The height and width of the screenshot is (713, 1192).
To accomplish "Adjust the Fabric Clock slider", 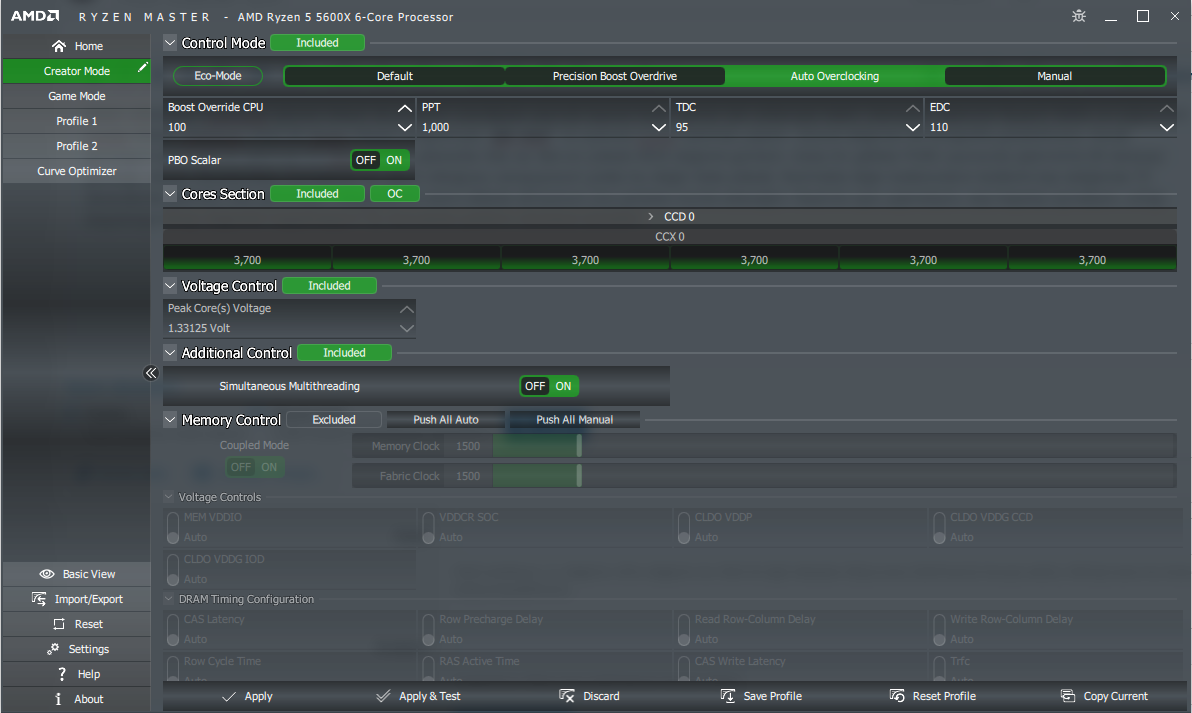I will (579, 476).
